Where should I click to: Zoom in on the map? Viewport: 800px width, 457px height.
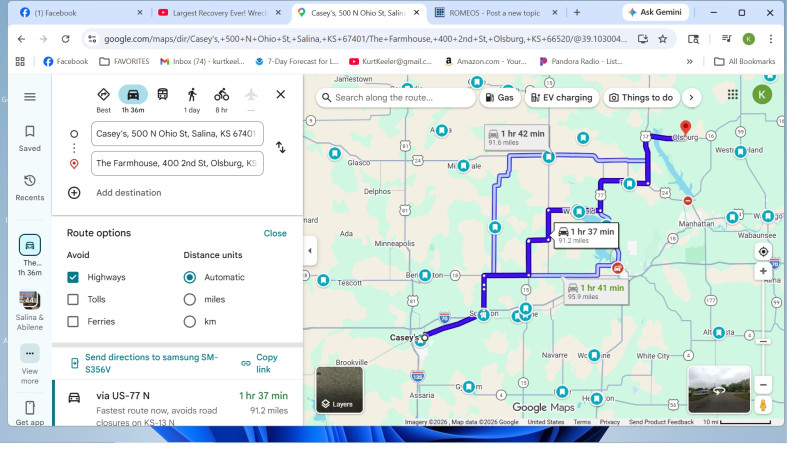point(763,271)
